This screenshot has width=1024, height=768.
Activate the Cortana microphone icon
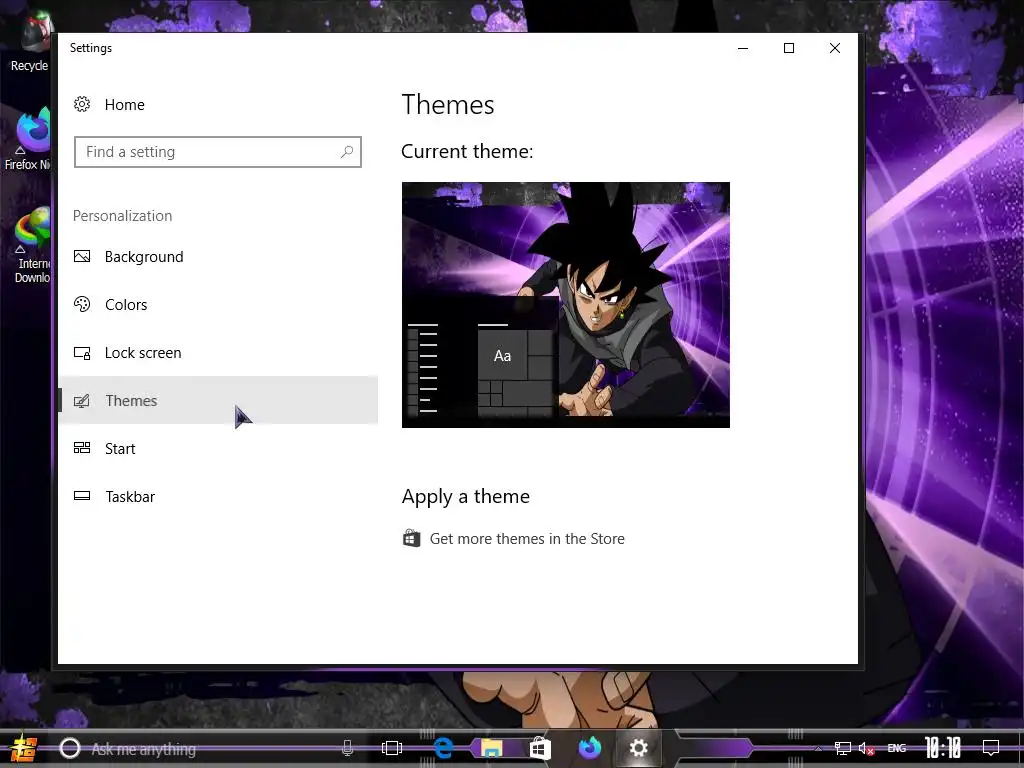click(x=347, y=748)
